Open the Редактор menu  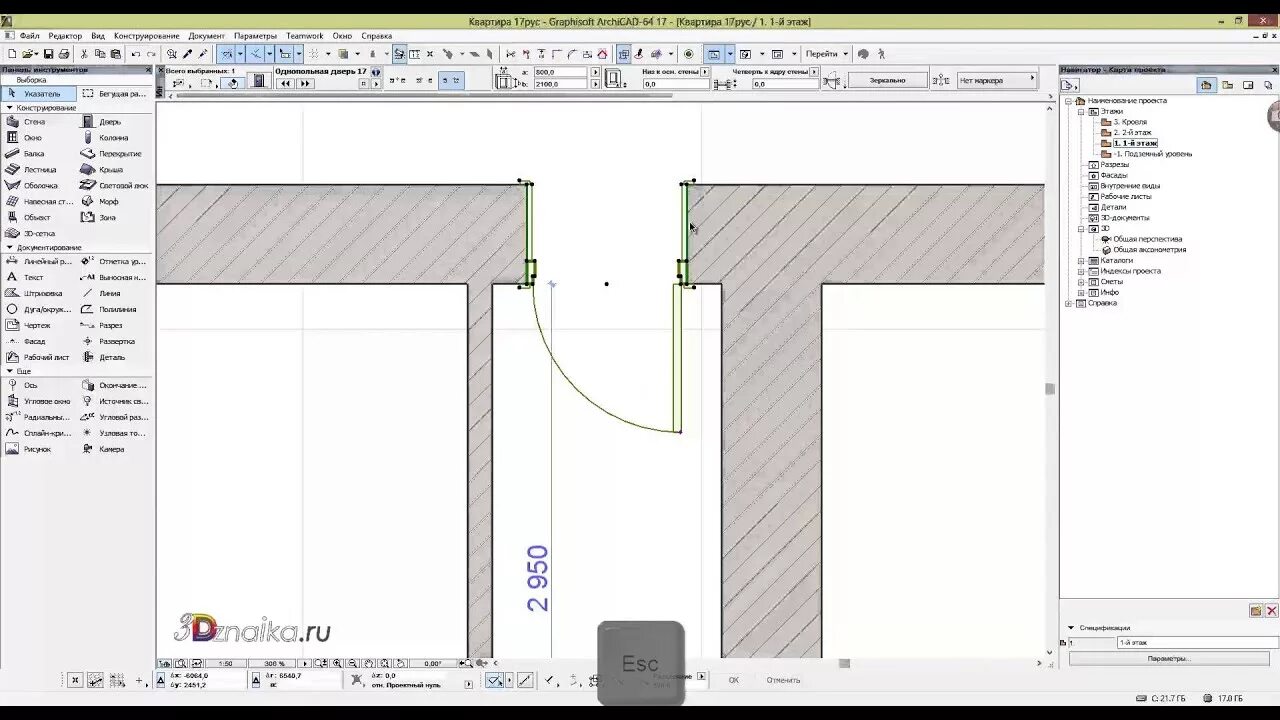[65, 36]
